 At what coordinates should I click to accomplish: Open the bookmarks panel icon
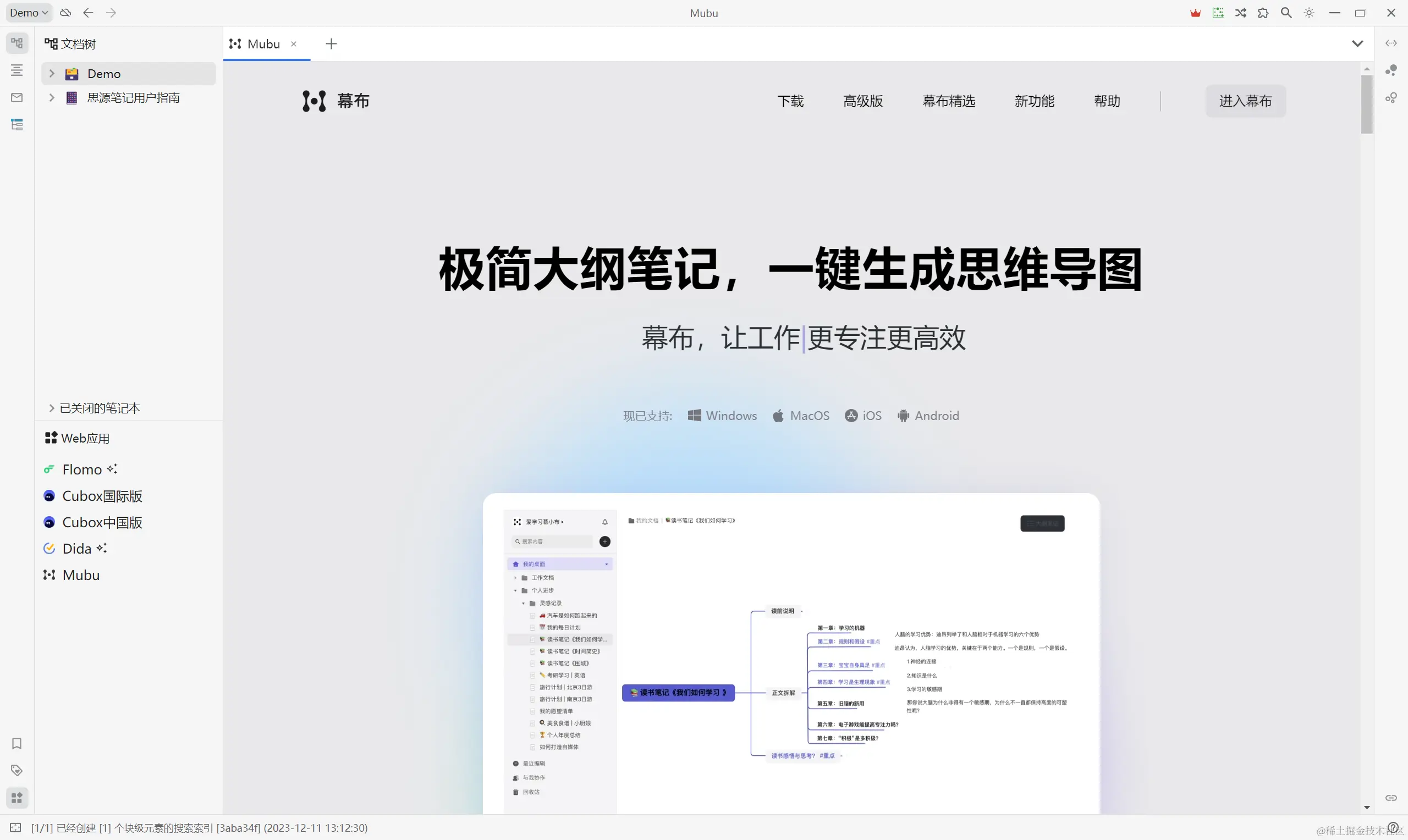(17, 743)
